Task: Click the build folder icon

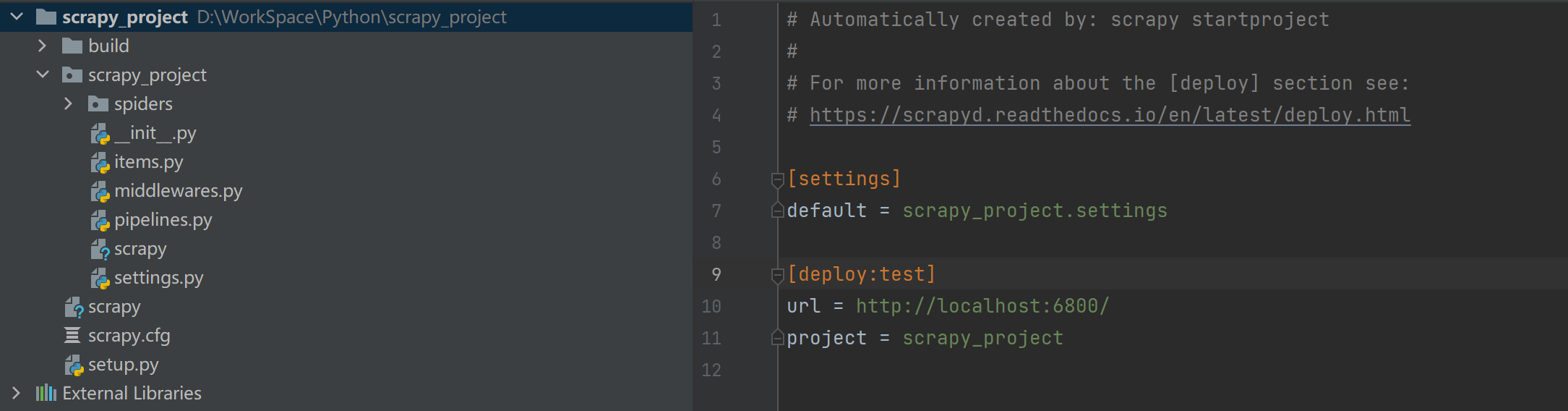Action: pos(72,46)
